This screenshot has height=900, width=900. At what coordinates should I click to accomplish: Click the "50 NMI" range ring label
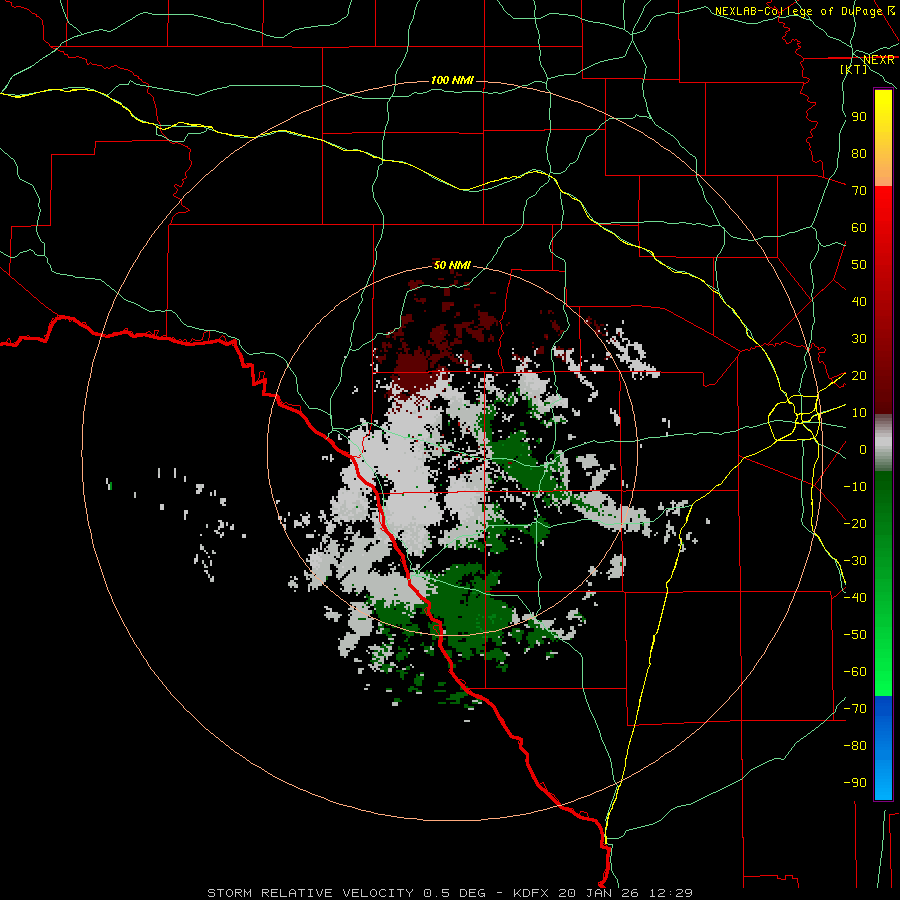[x=452, y=265]
